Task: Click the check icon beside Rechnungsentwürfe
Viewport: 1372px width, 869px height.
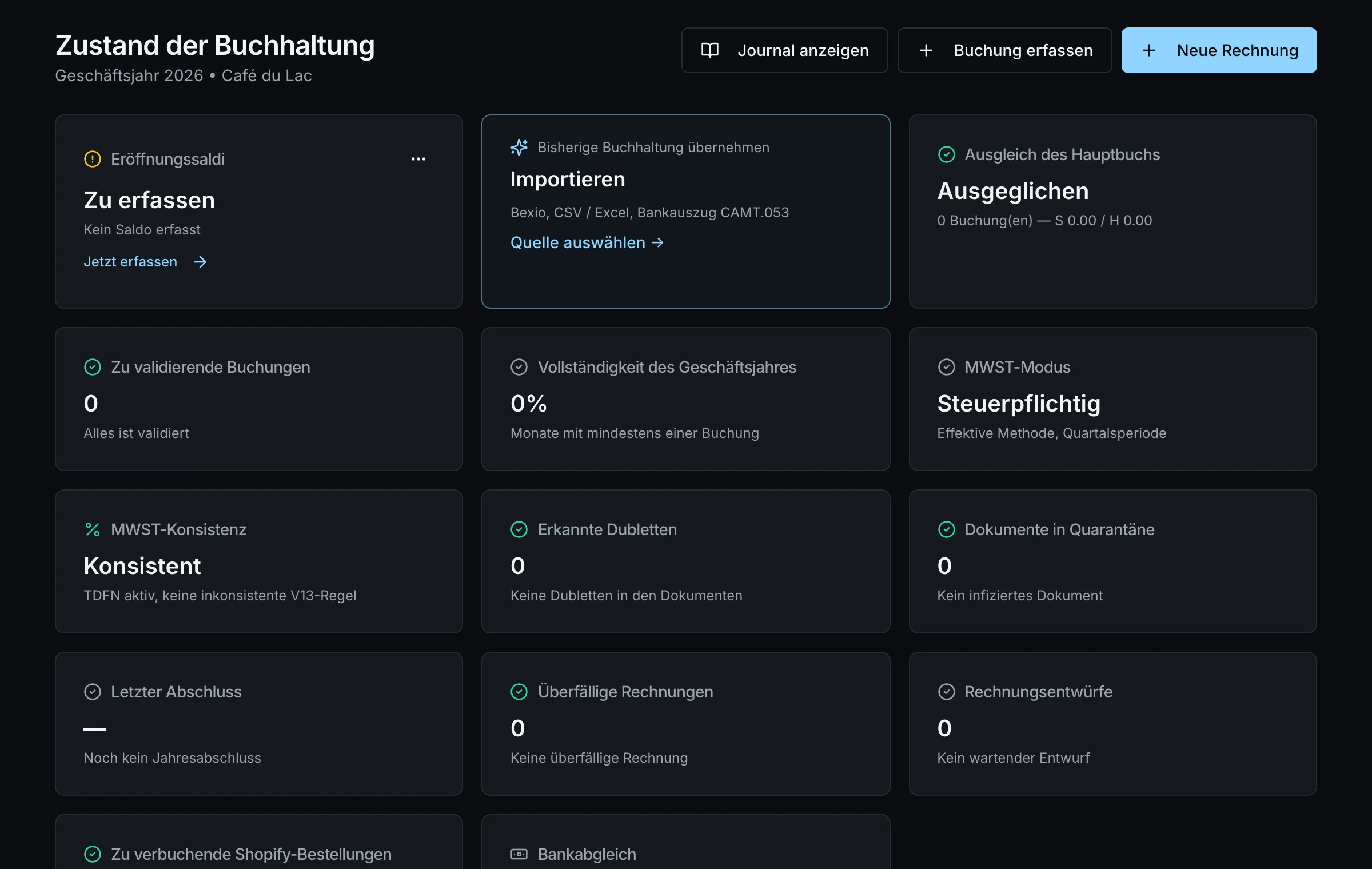Action: [x=947, y=692]
